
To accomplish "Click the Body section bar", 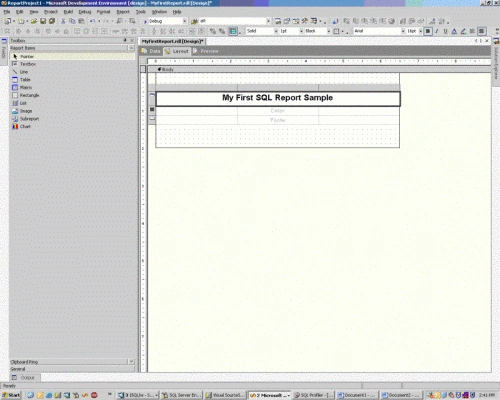I will 319,69.
